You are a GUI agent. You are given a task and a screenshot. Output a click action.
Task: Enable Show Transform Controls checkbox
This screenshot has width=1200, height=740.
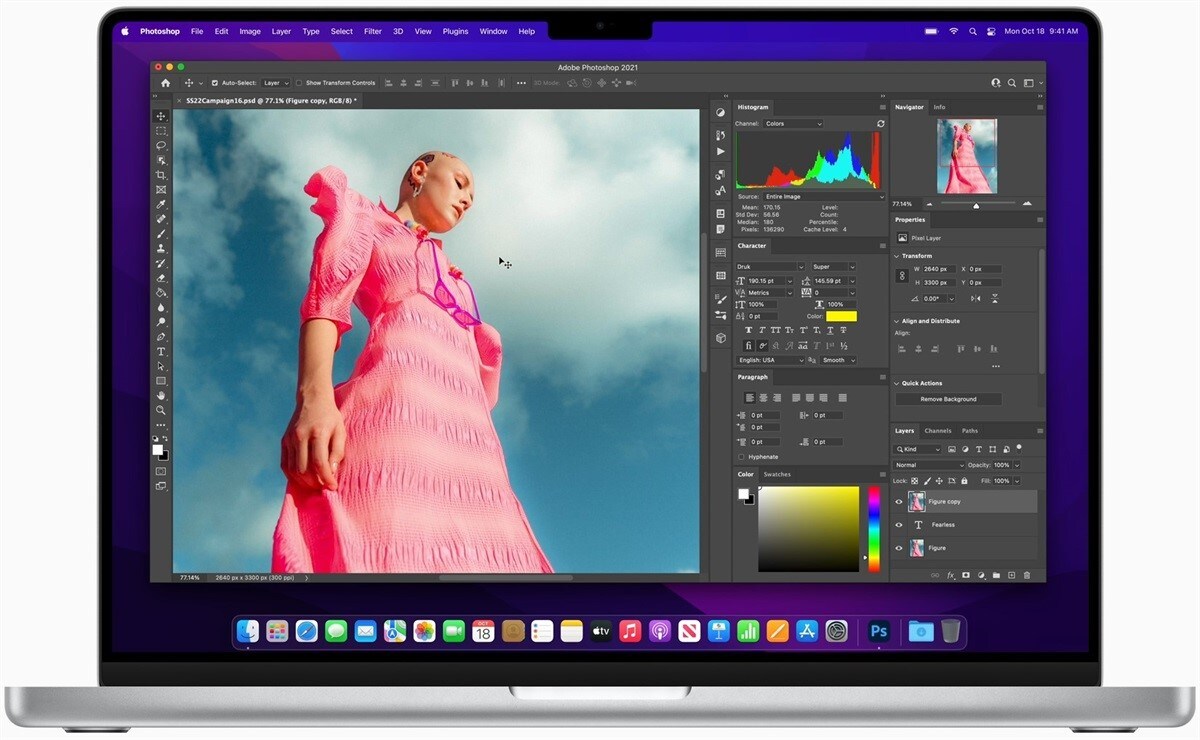299,83
